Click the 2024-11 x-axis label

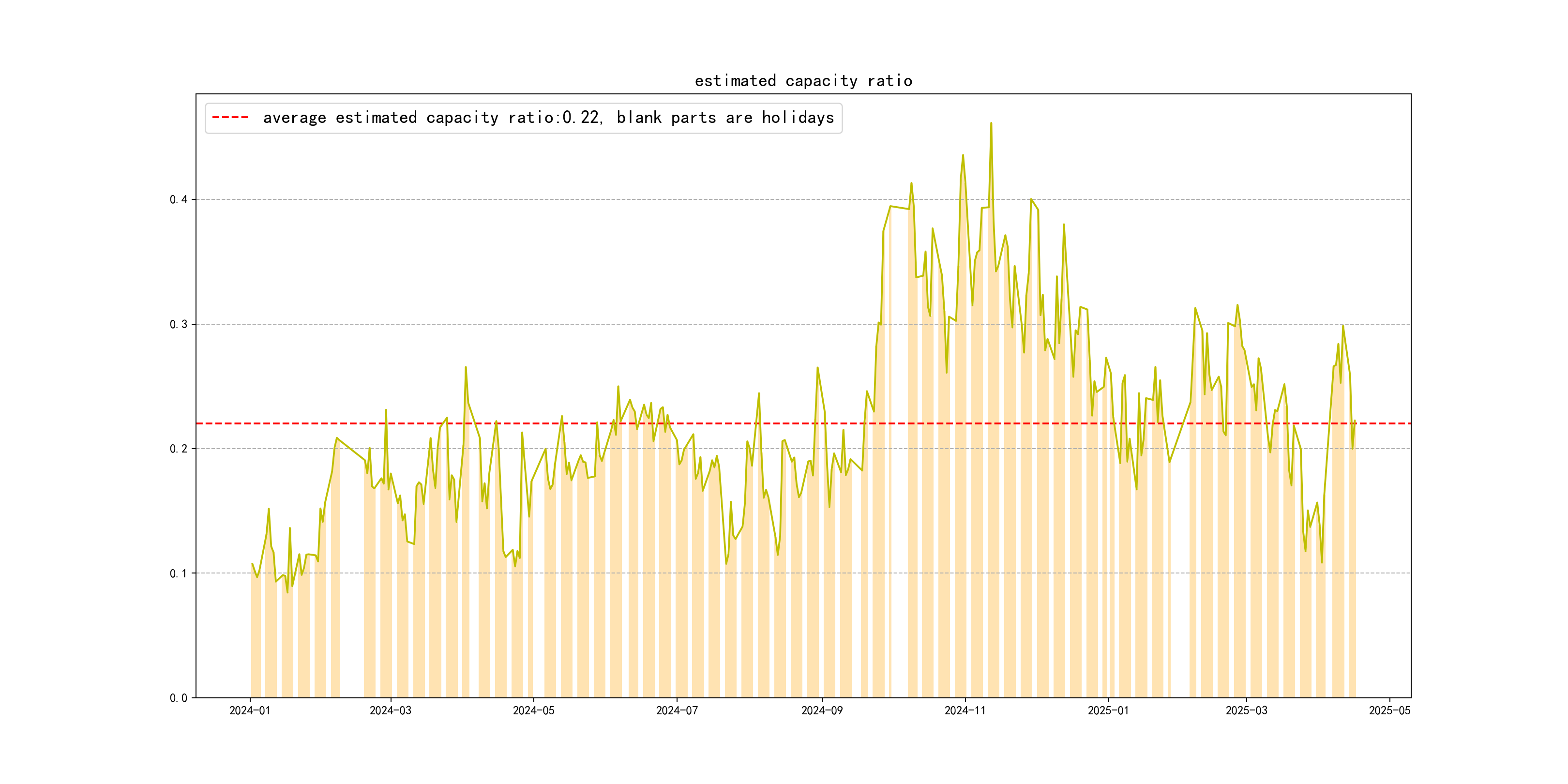click(x=965, y=710)
